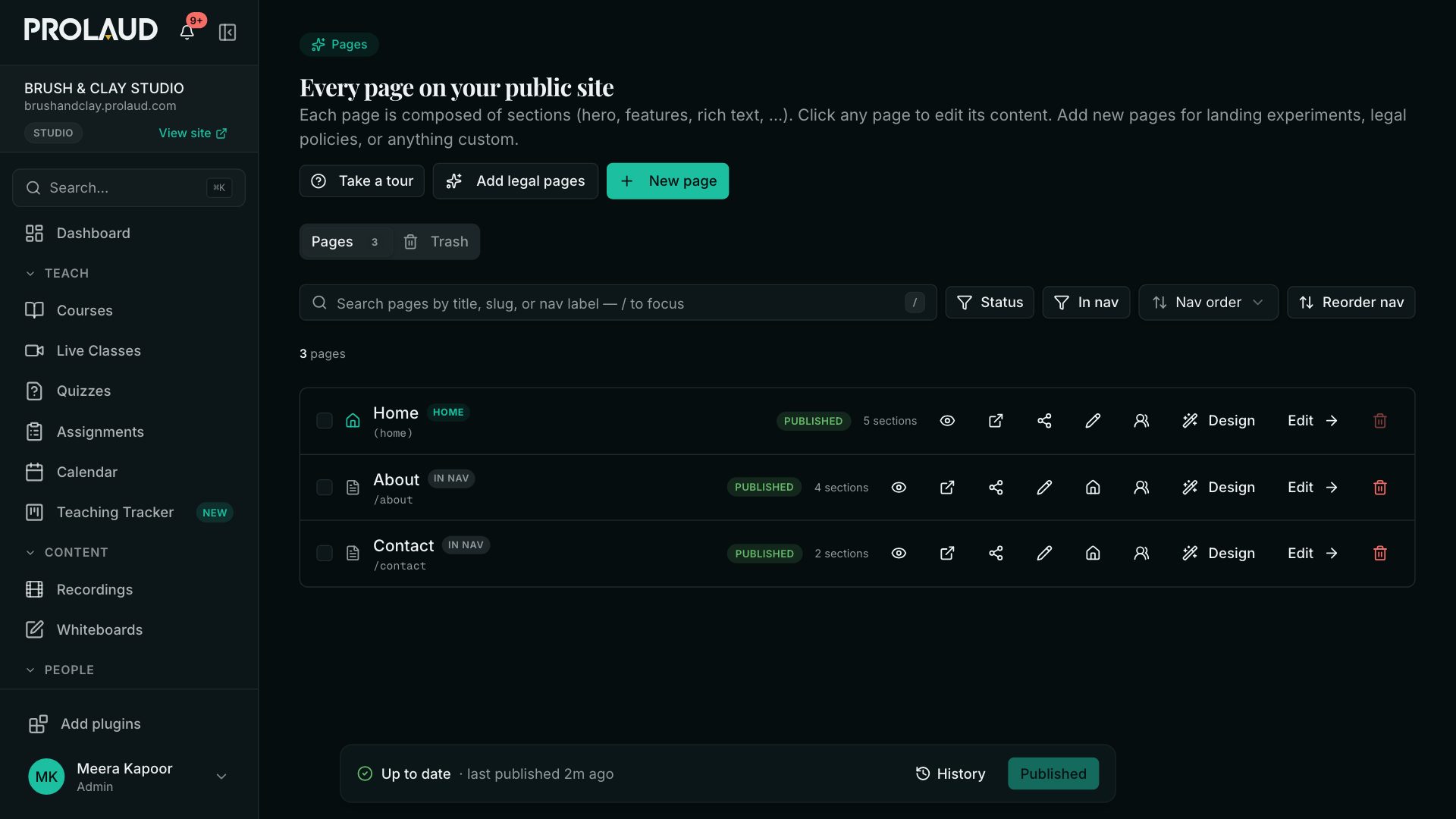Screen dimensions: 1456x819
Task: Switch to the Trash tab
Action: point(436,242)
